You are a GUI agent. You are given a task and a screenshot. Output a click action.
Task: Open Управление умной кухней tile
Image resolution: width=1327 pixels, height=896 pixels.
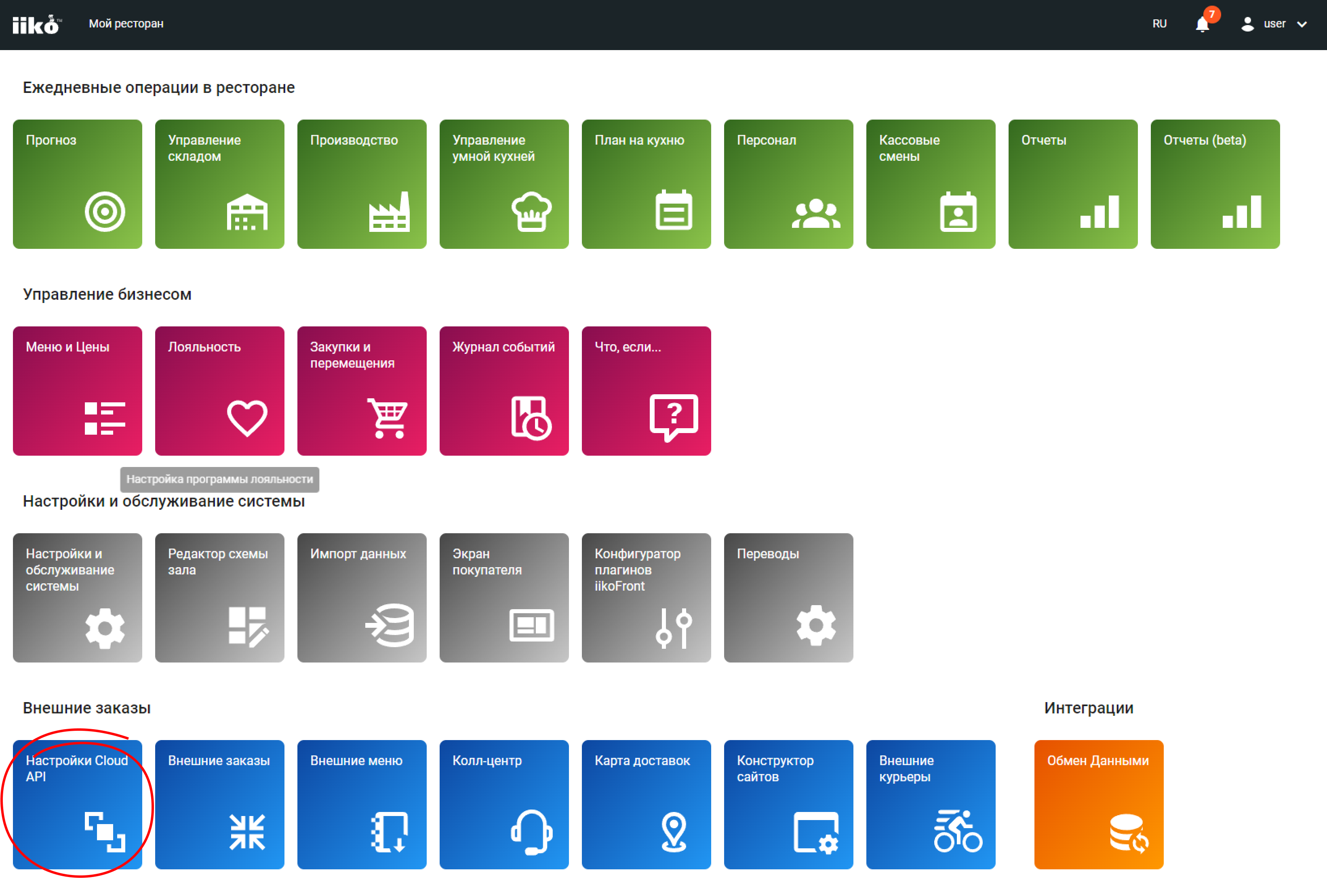click(503, 184)
